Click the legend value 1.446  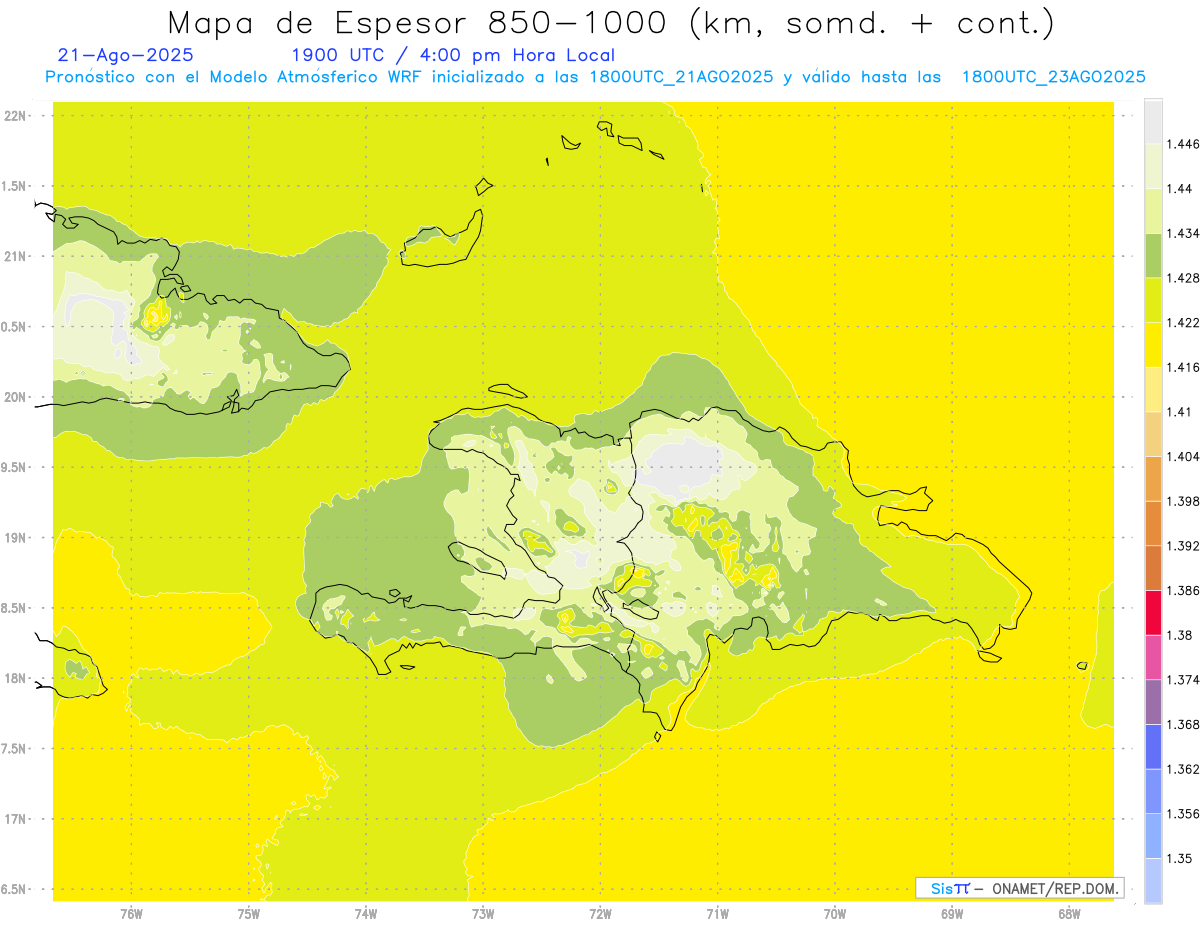[x=1185, y=144]
